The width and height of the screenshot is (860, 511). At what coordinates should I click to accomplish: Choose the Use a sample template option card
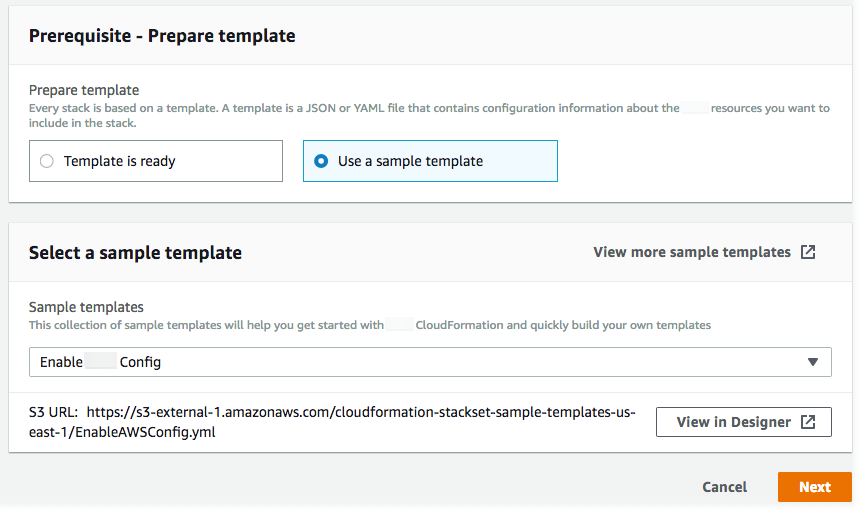coord(430,161)
